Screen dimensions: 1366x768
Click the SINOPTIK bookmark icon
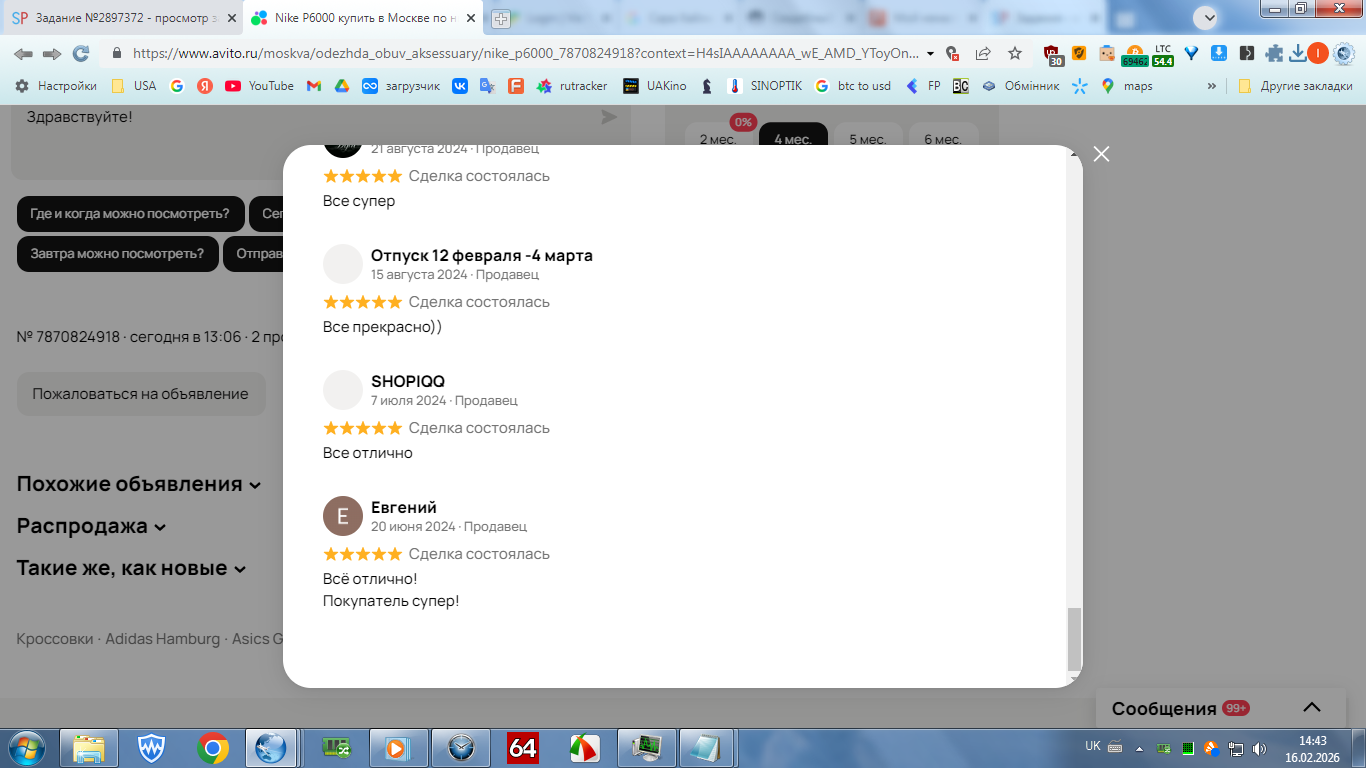click(734, 86)
